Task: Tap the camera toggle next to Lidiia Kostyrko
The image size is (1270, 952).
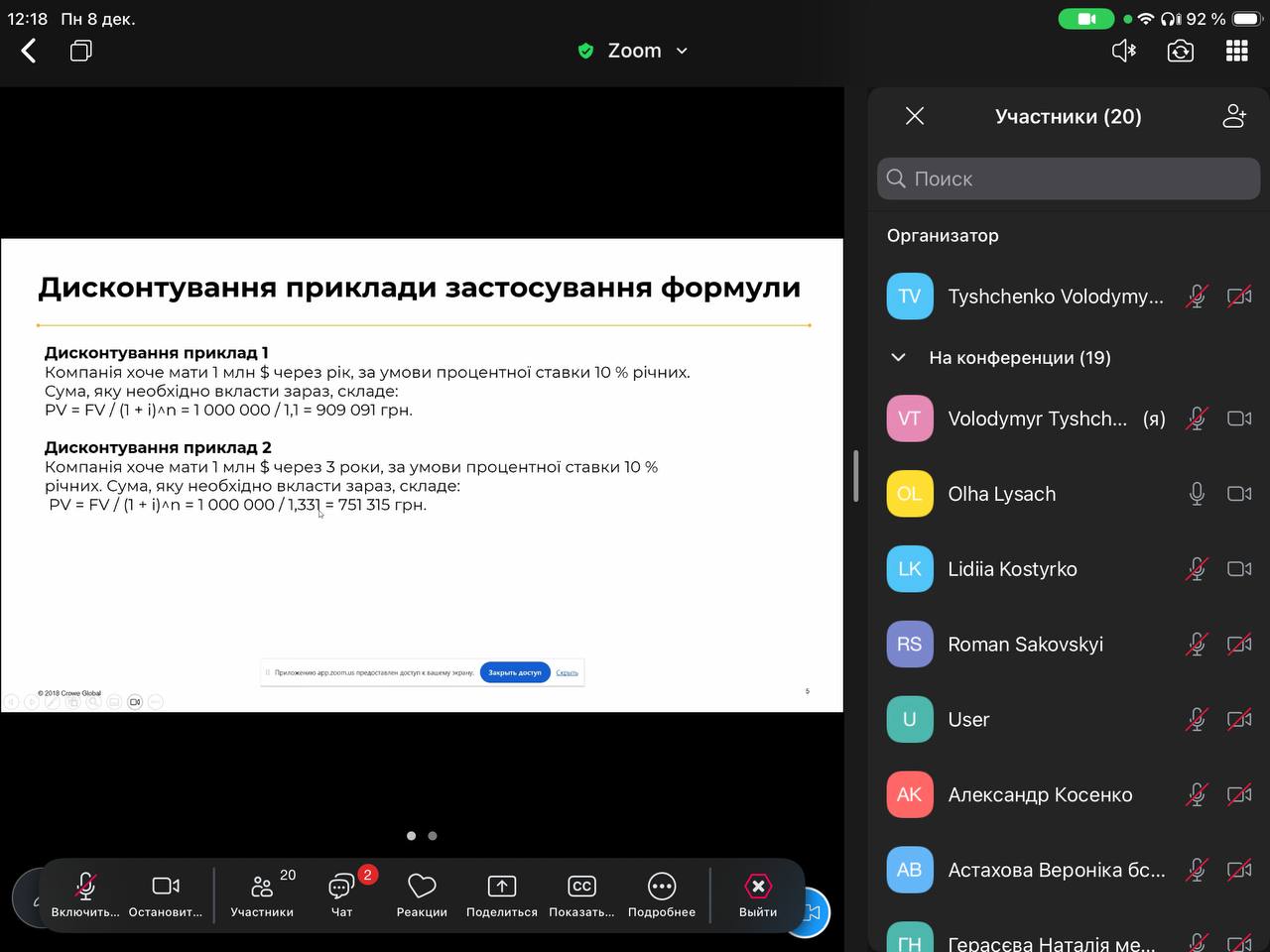Action: coord(1239,568)
